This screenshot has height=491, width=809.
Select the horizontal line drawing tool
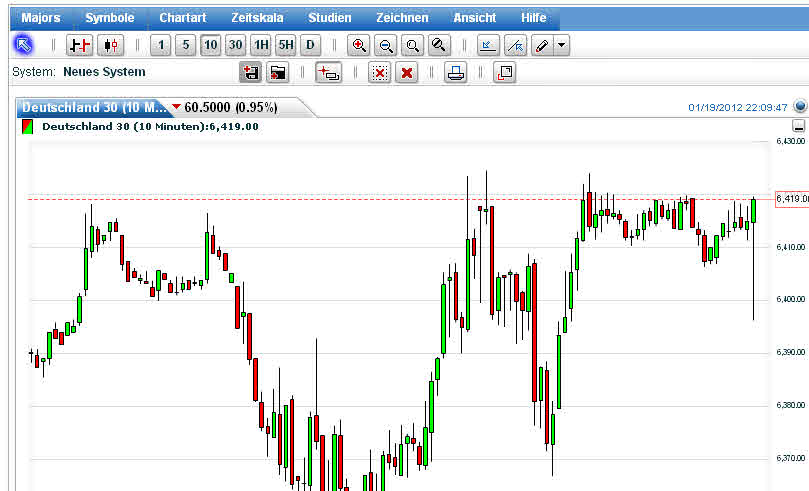point(488,45)
